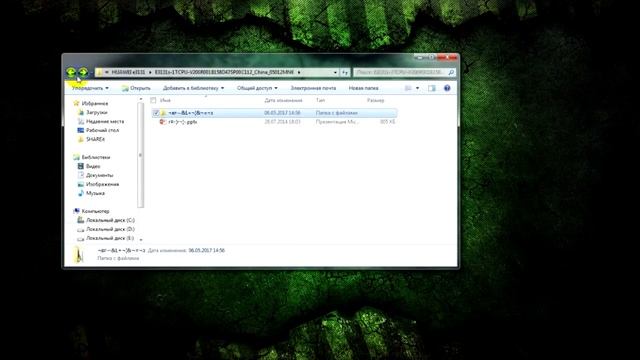Click Открыть in the toolbar
Image resolution: width=640 pixels, height=360 pixels.
[136, 88]
